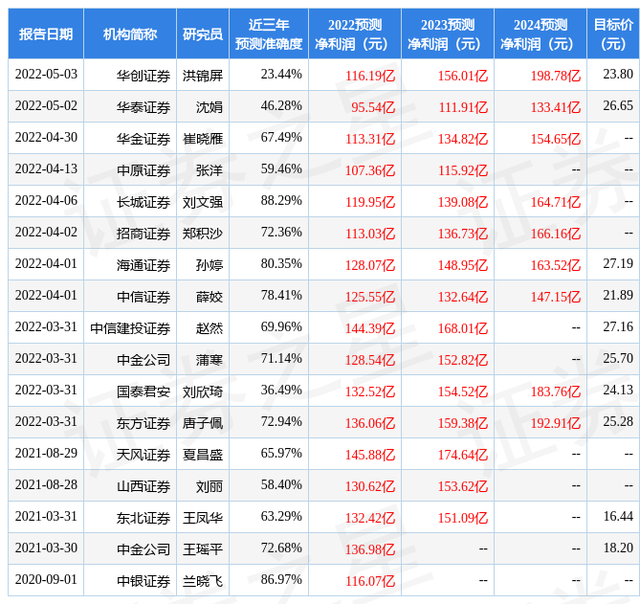Open the 华创证券 institution entry
This screenshot has height=604, width=640.
pos(143,76)
